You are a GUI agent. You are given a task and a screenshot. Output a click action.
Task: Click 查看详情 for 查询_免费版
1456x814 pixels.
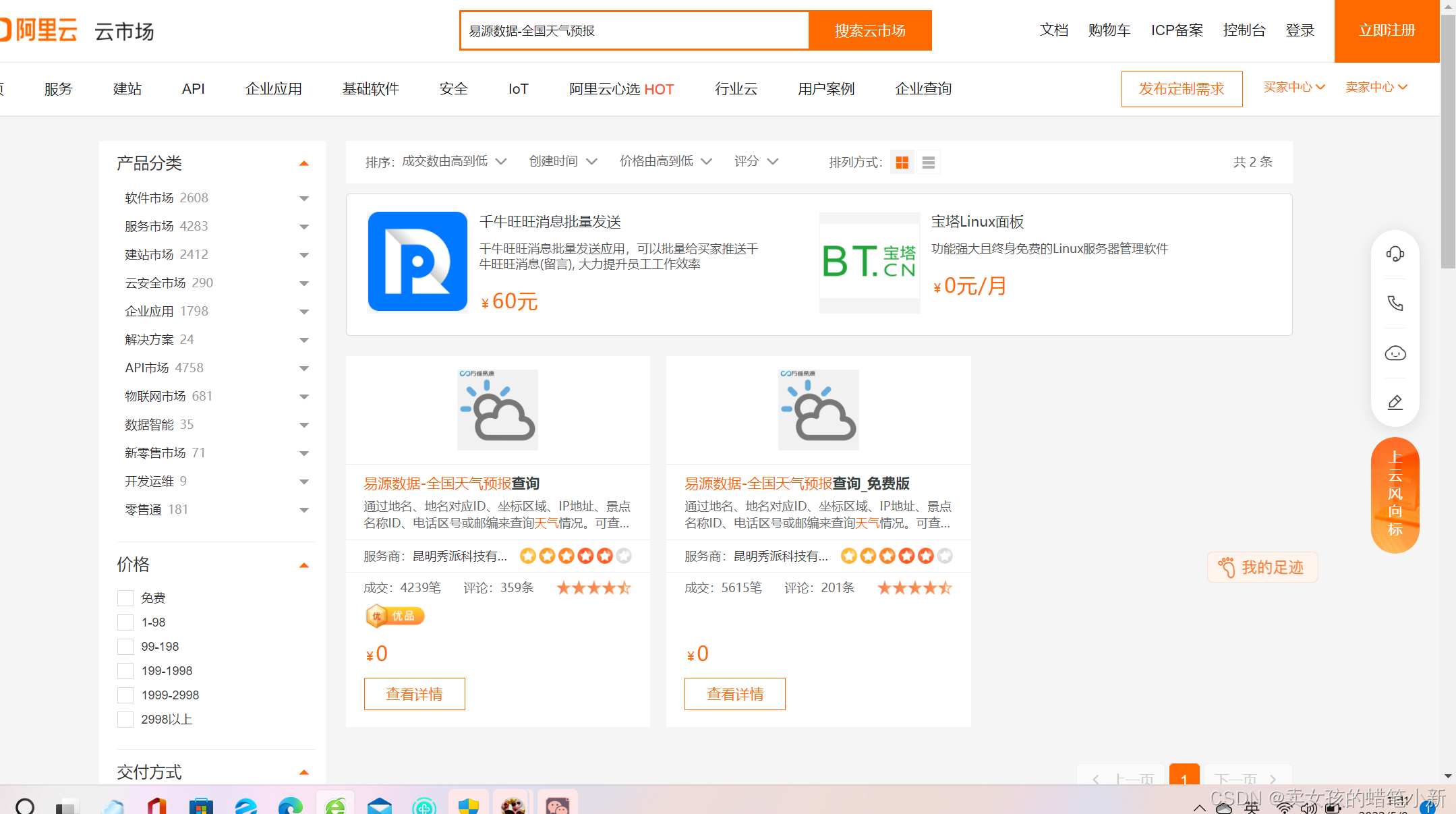[x=734, y=694]
